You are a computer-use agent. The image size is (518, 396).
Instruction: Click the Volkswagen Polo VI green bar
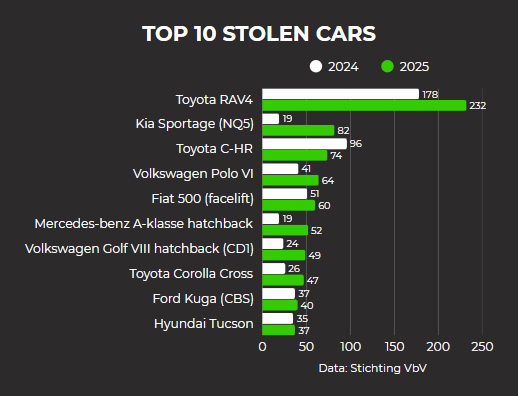click(x=290, y=180)
